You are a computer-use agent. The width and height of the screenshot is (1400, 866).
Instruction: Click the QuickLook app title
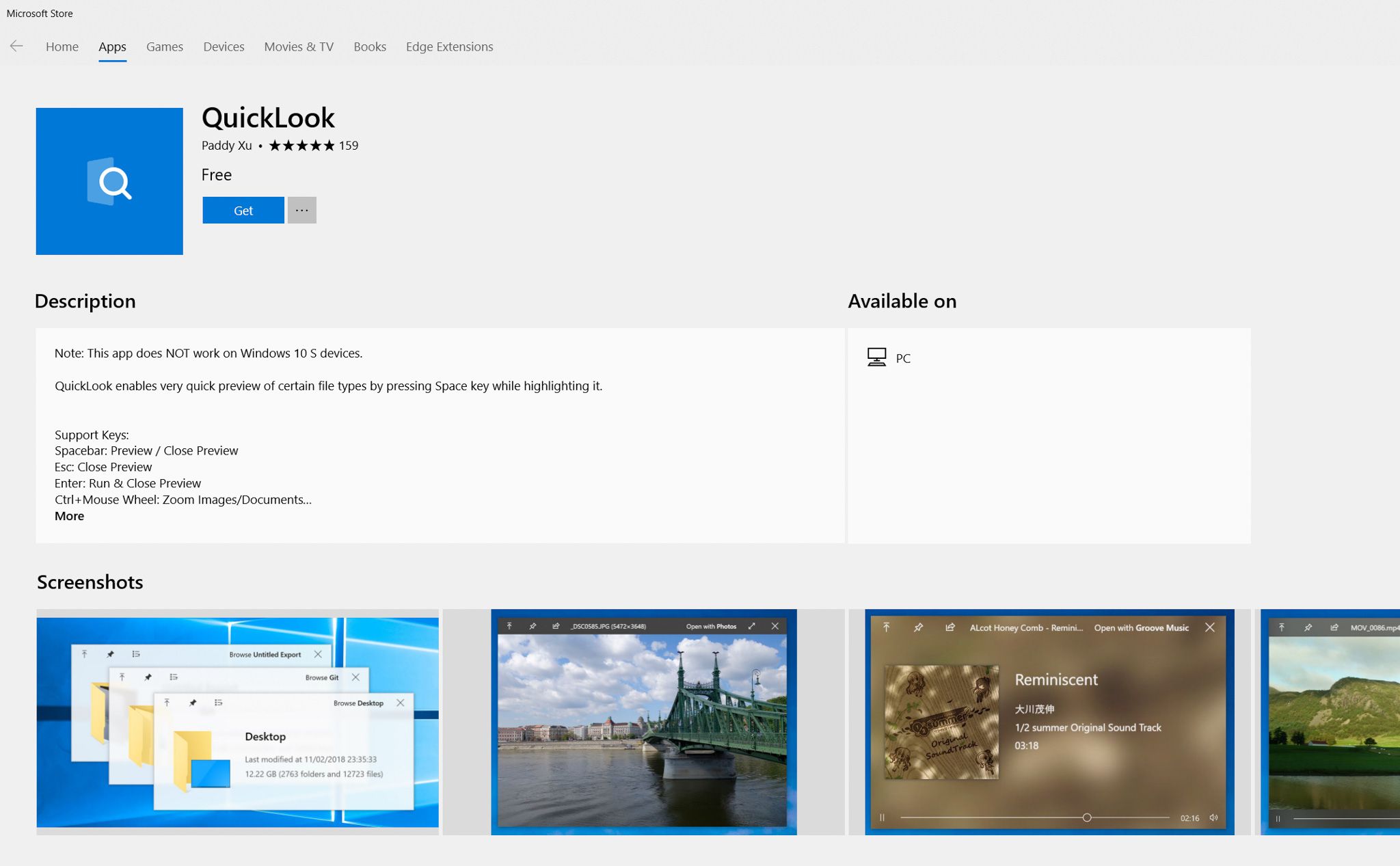tap(268, 118)
